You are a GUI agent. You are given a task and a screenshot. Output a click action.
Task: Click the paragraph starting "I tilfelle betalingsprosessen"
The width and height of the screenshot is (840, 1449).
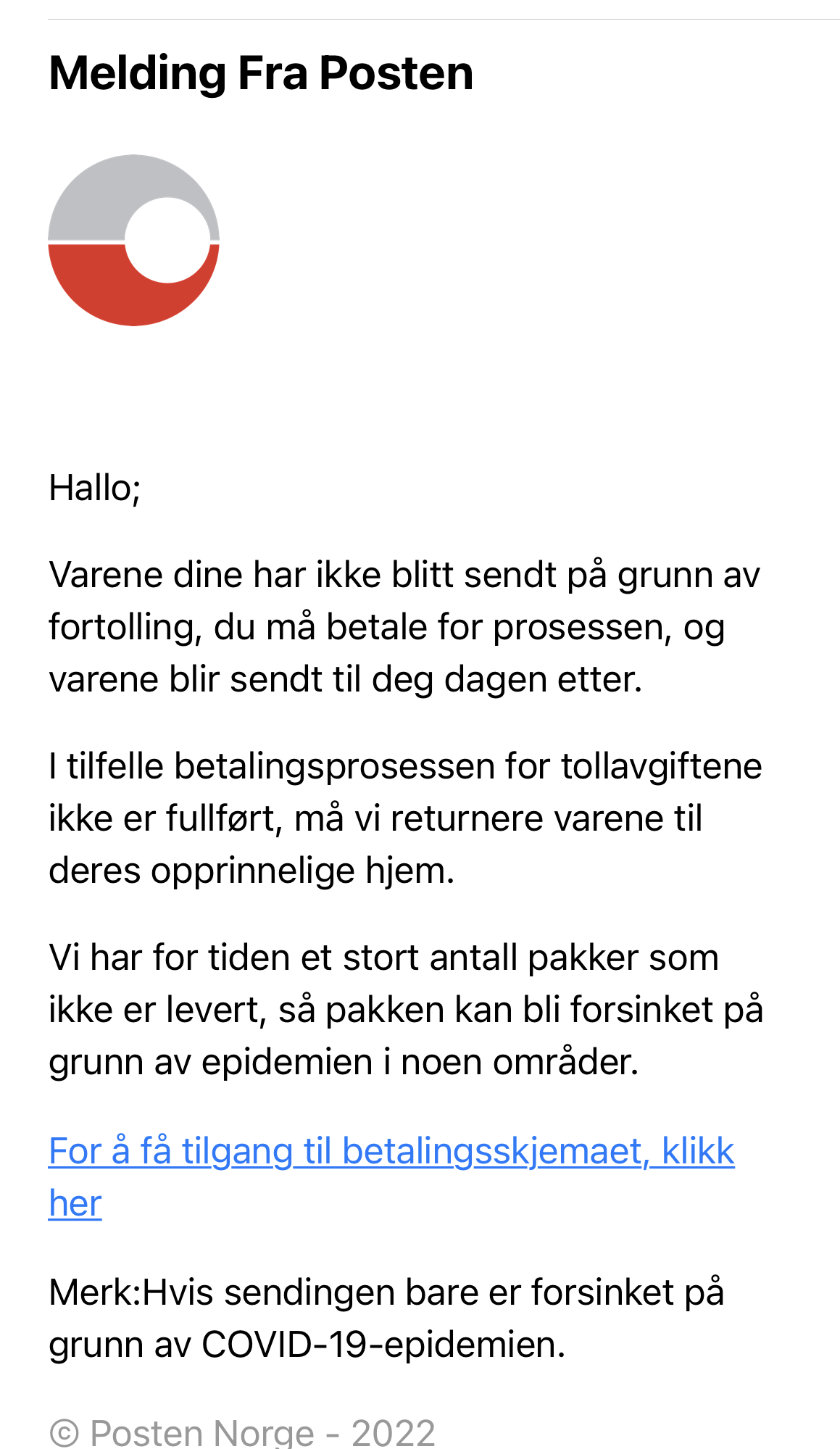pos(404,818)
